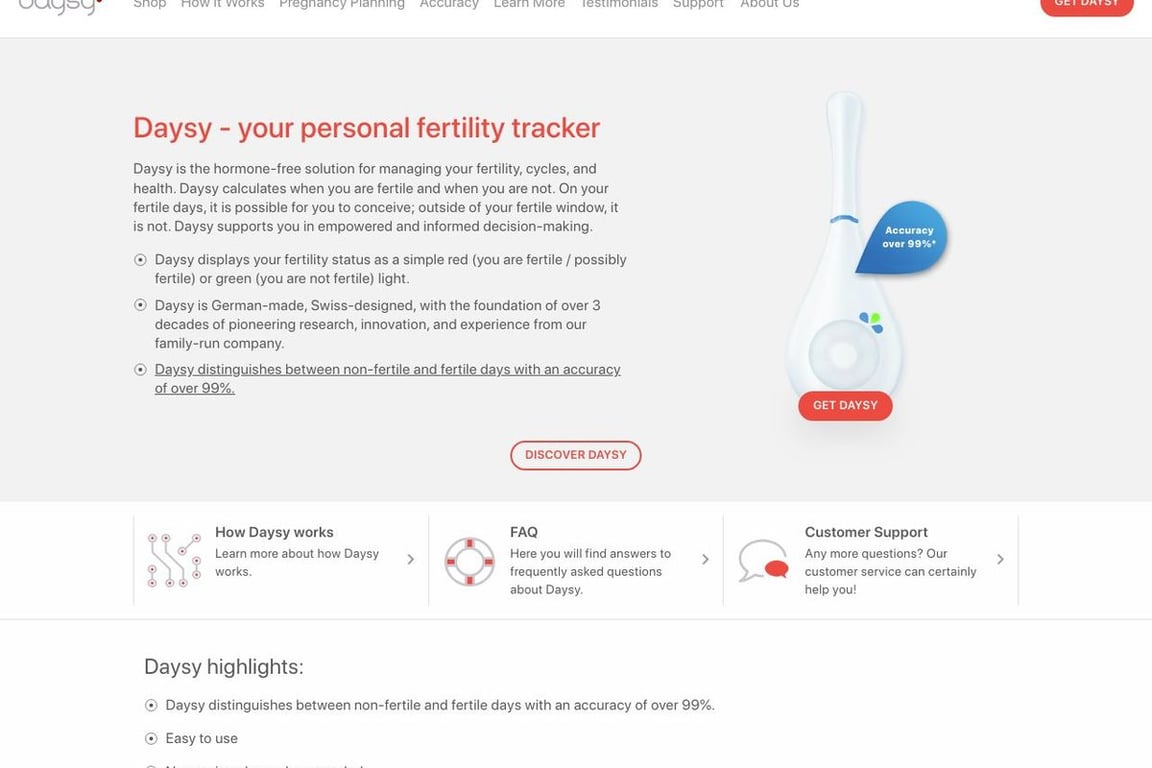Follow the underlined 99% accuracy link

pyautogui.click(x=387, y=378)
